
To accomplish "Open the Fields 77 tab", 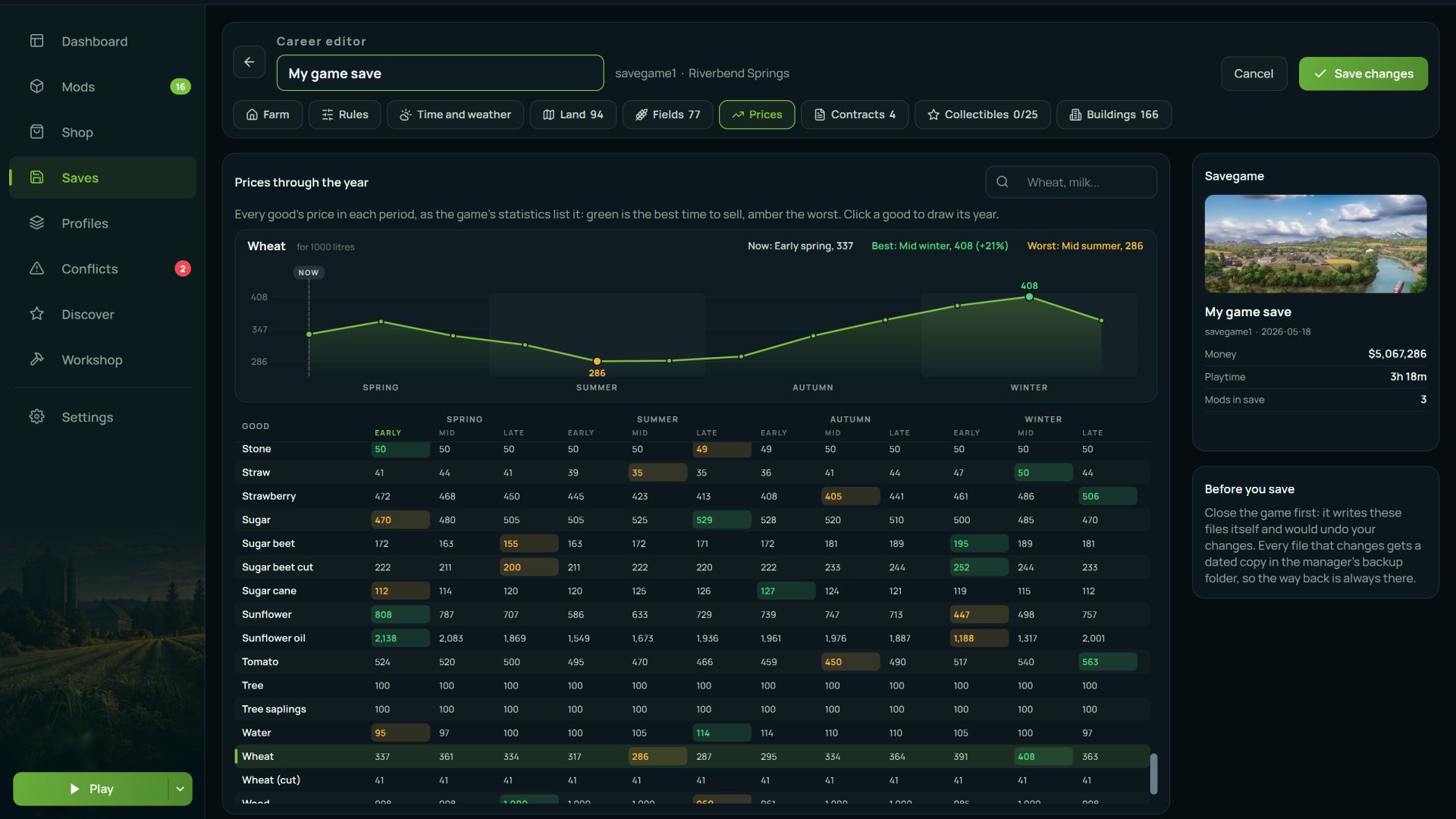I will coord(667,115).
